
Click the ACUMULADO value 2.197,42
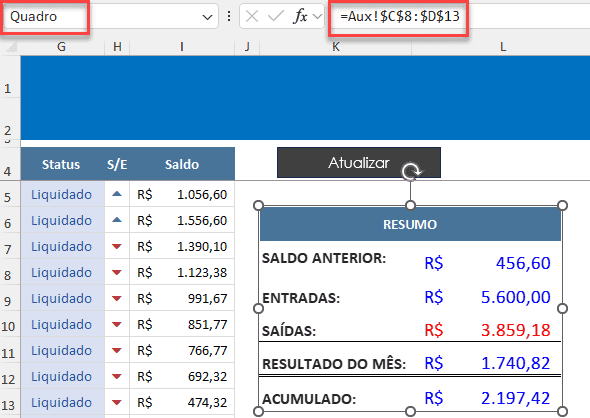[x=516, y=398]
